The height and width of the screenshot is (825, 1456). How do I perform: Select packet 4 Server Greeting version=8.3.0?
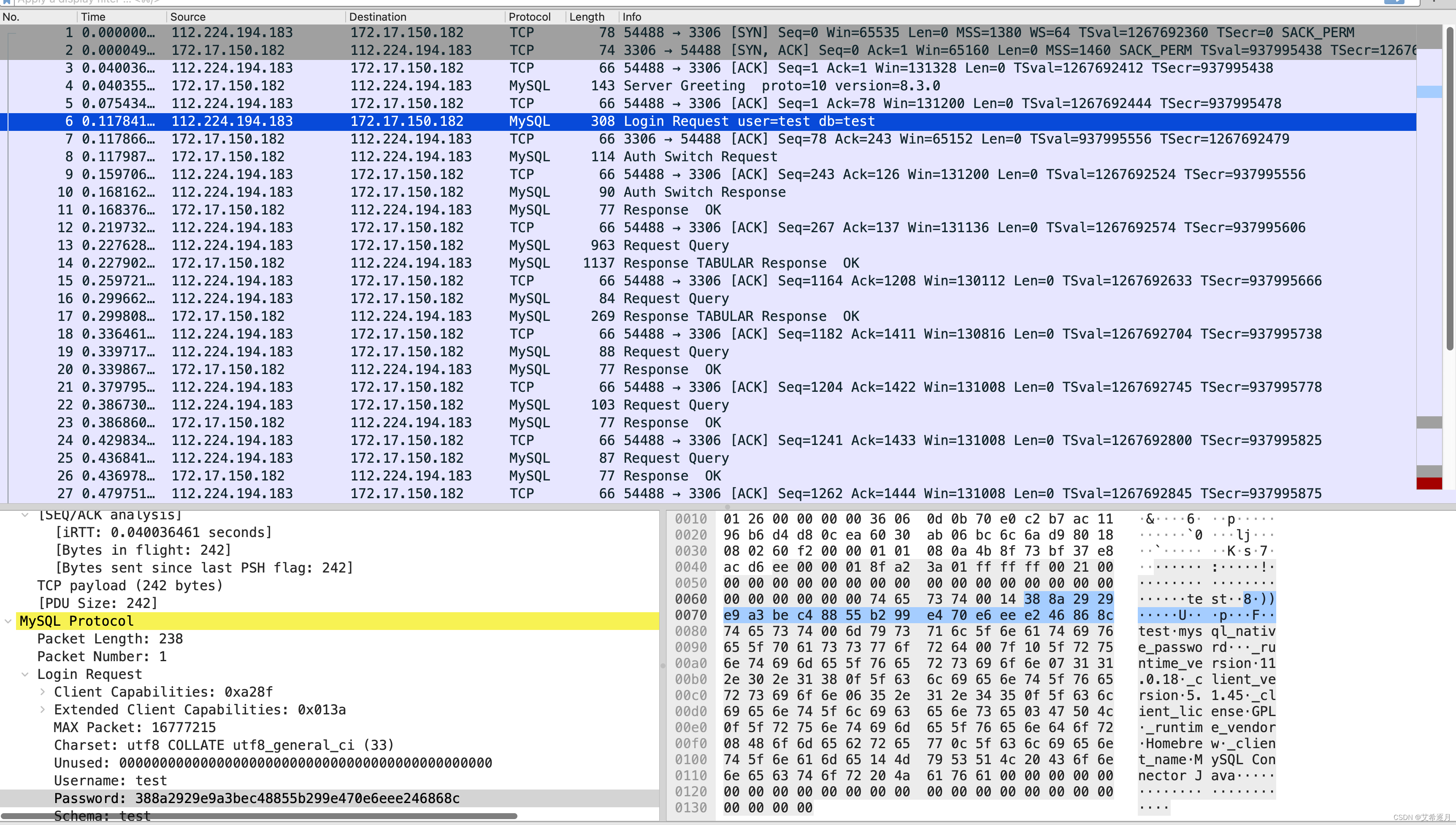click(708, 86)
